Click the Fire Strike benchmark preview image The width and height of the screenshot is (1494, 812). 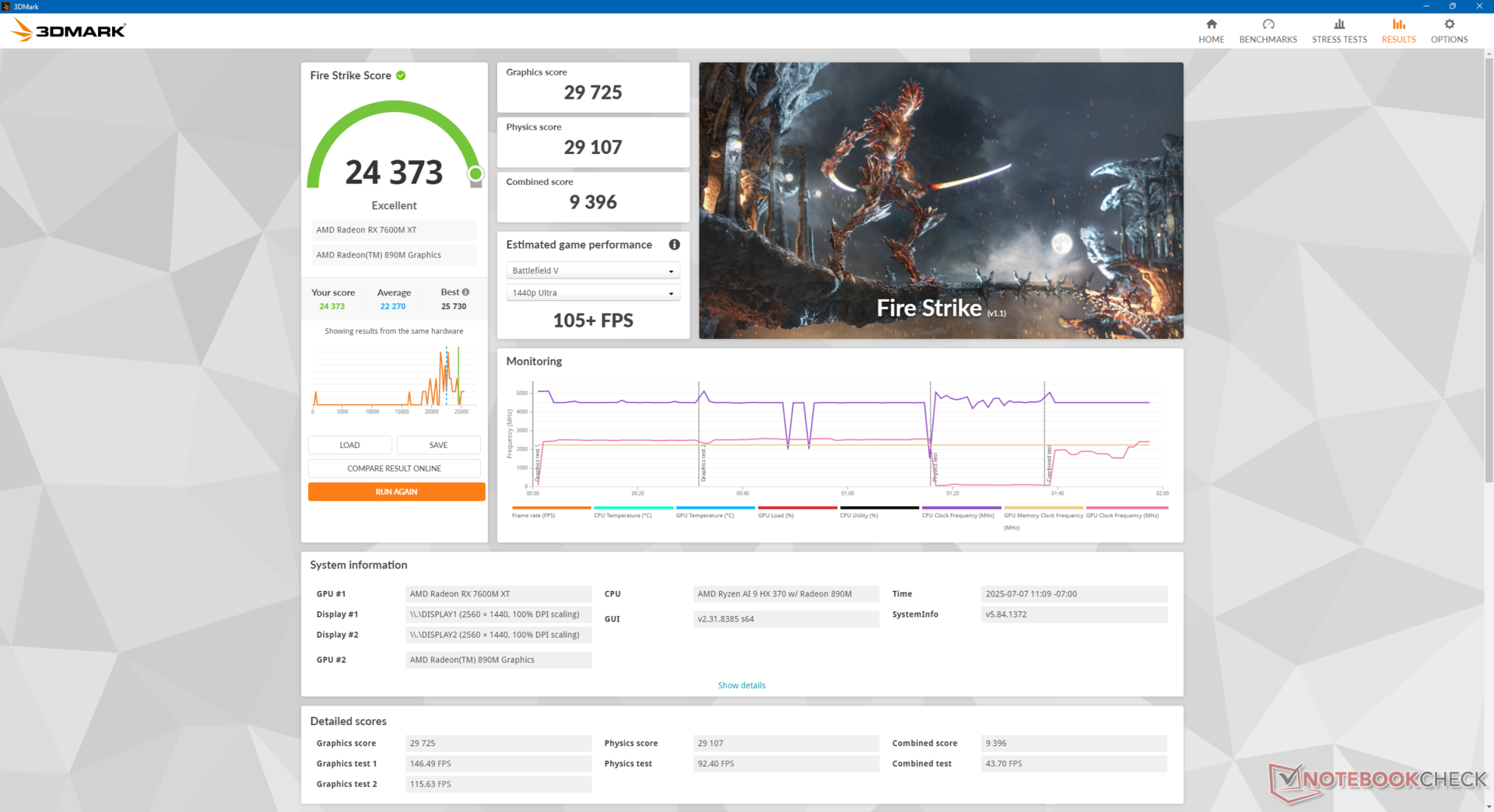941,201
